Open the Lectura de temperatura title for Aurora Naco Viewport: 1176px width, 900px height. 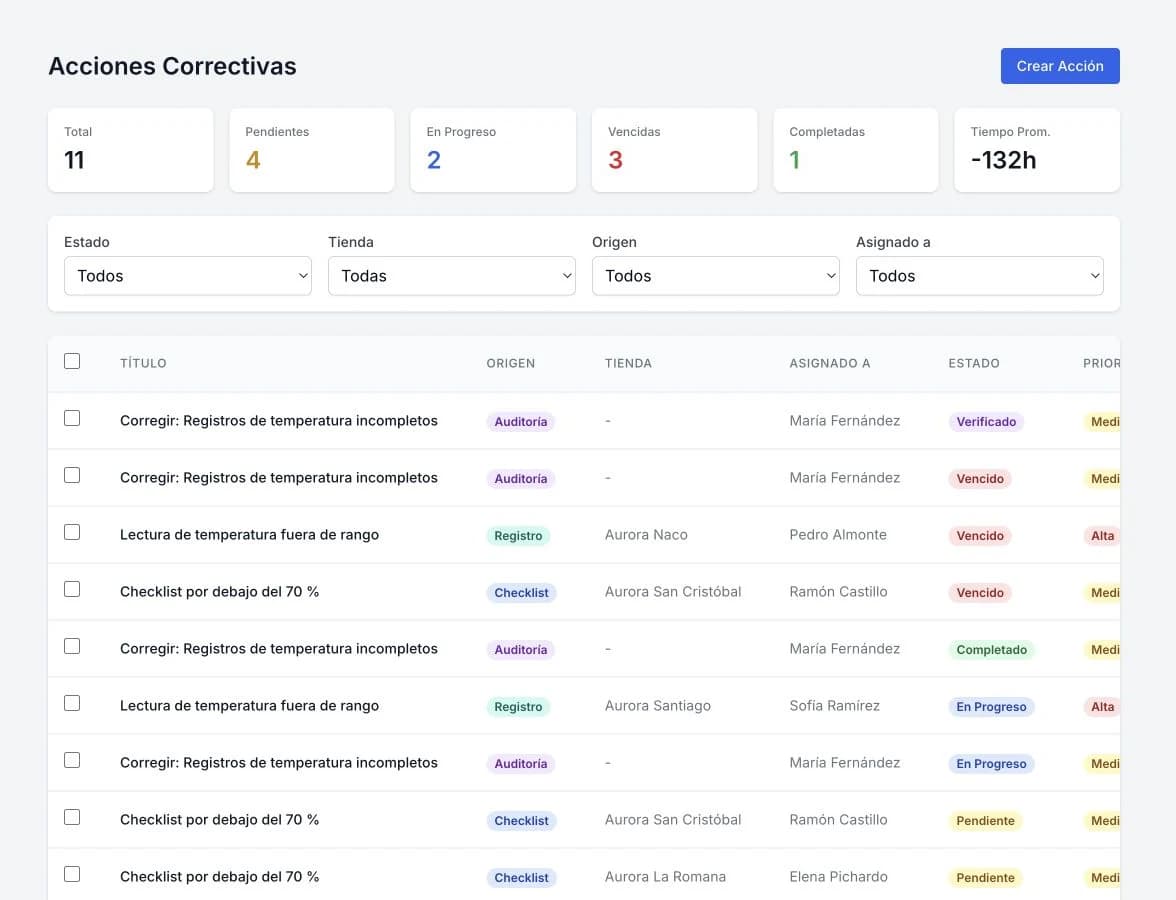(x=249, y=535)
